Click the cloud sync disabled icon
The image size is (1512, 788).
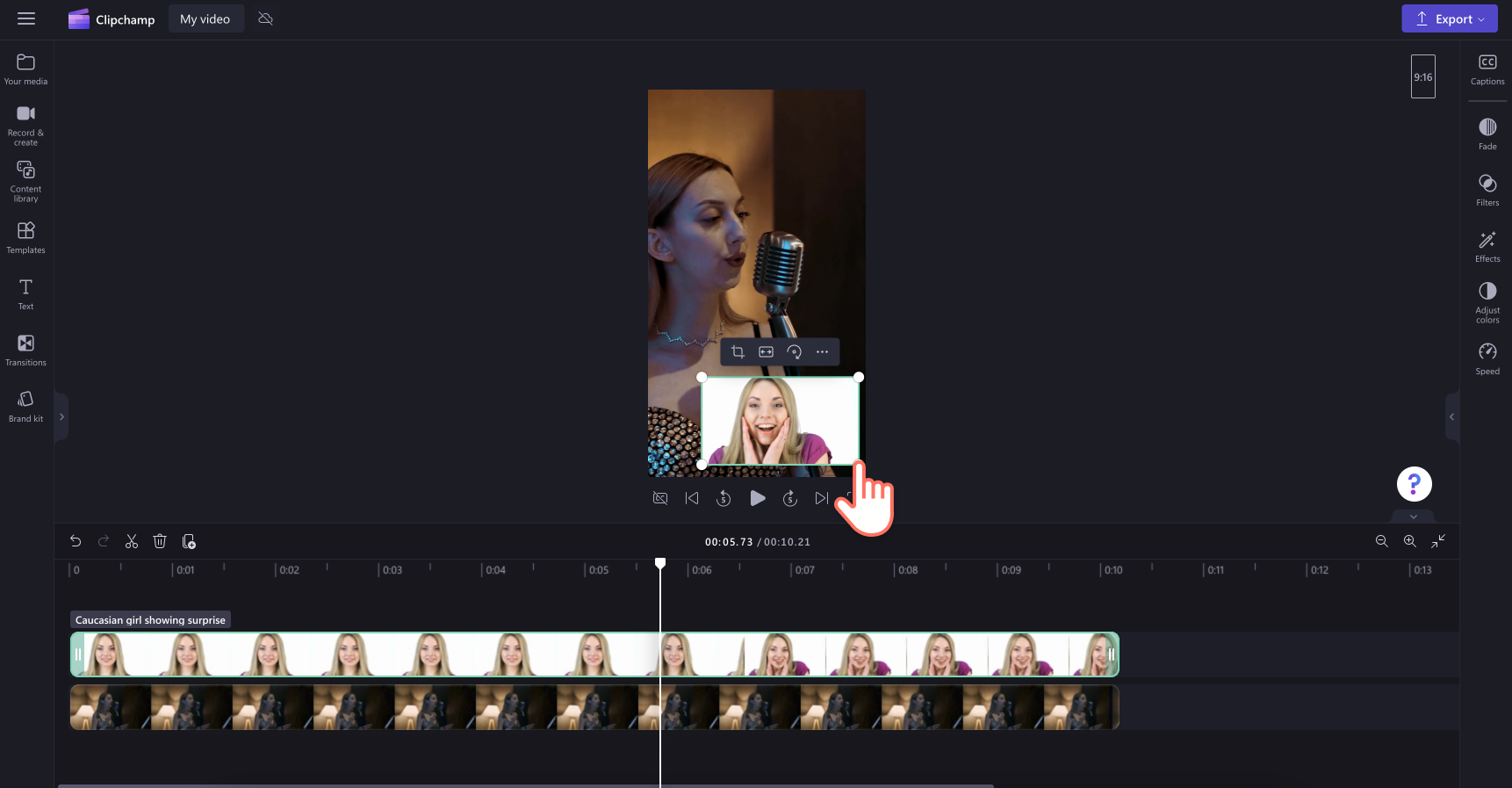pyautogui.click(x=265, y=18)
